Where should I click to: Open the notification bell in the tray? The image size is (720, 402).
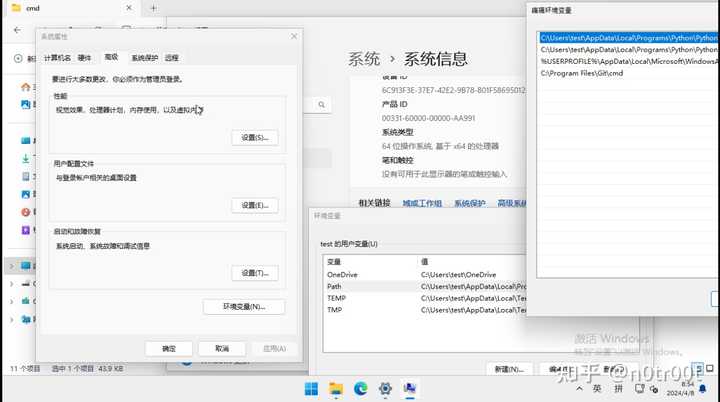pos(703,389)
